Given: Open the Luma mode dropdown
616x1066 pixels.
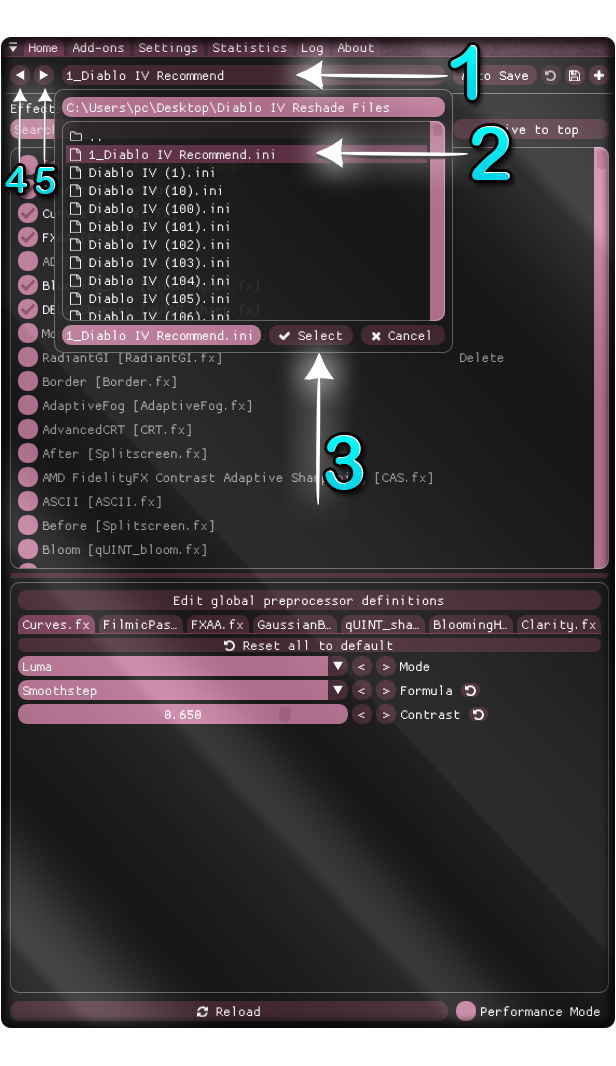Looking at the screenshot, I should pyautogui.click(x=183, y=667).
